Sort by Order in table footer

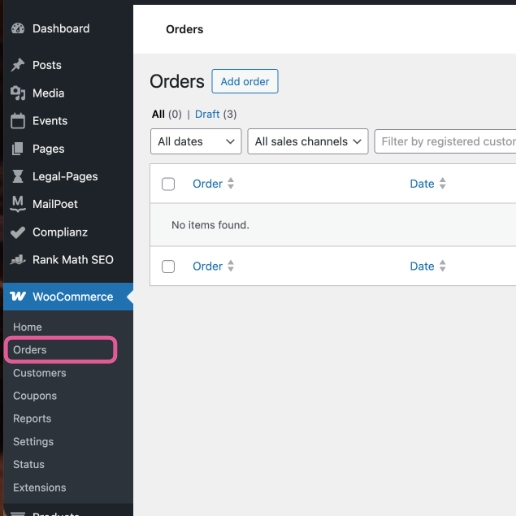click(x=207, y=266)
